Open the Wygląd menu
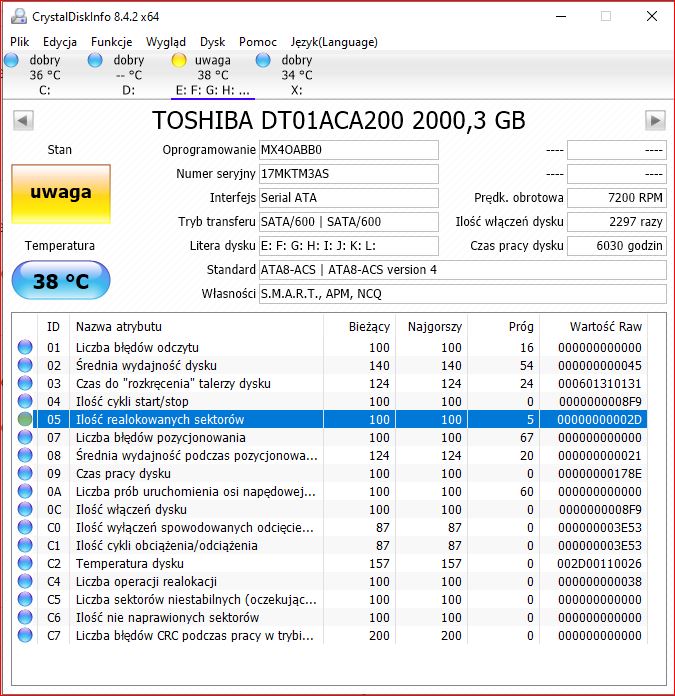This screenshot has width=675, height=696. (x=166, y=42)
